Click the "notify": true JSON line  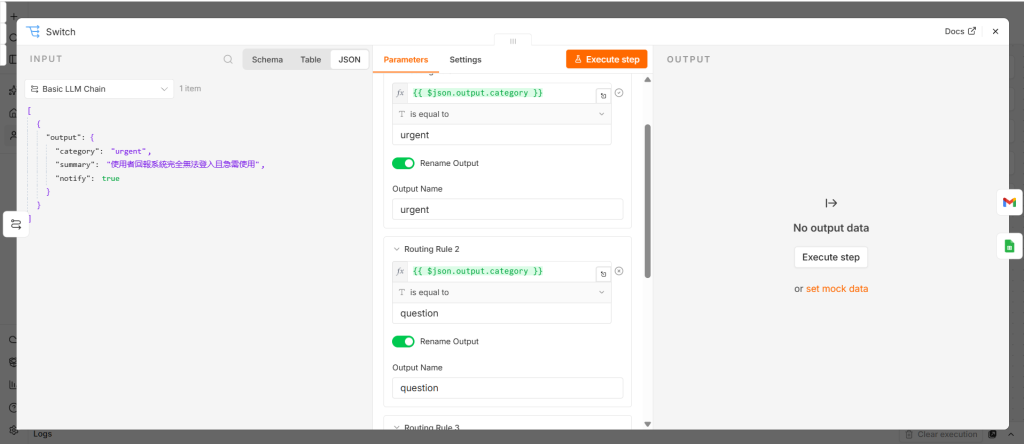[x=88, y=178]
